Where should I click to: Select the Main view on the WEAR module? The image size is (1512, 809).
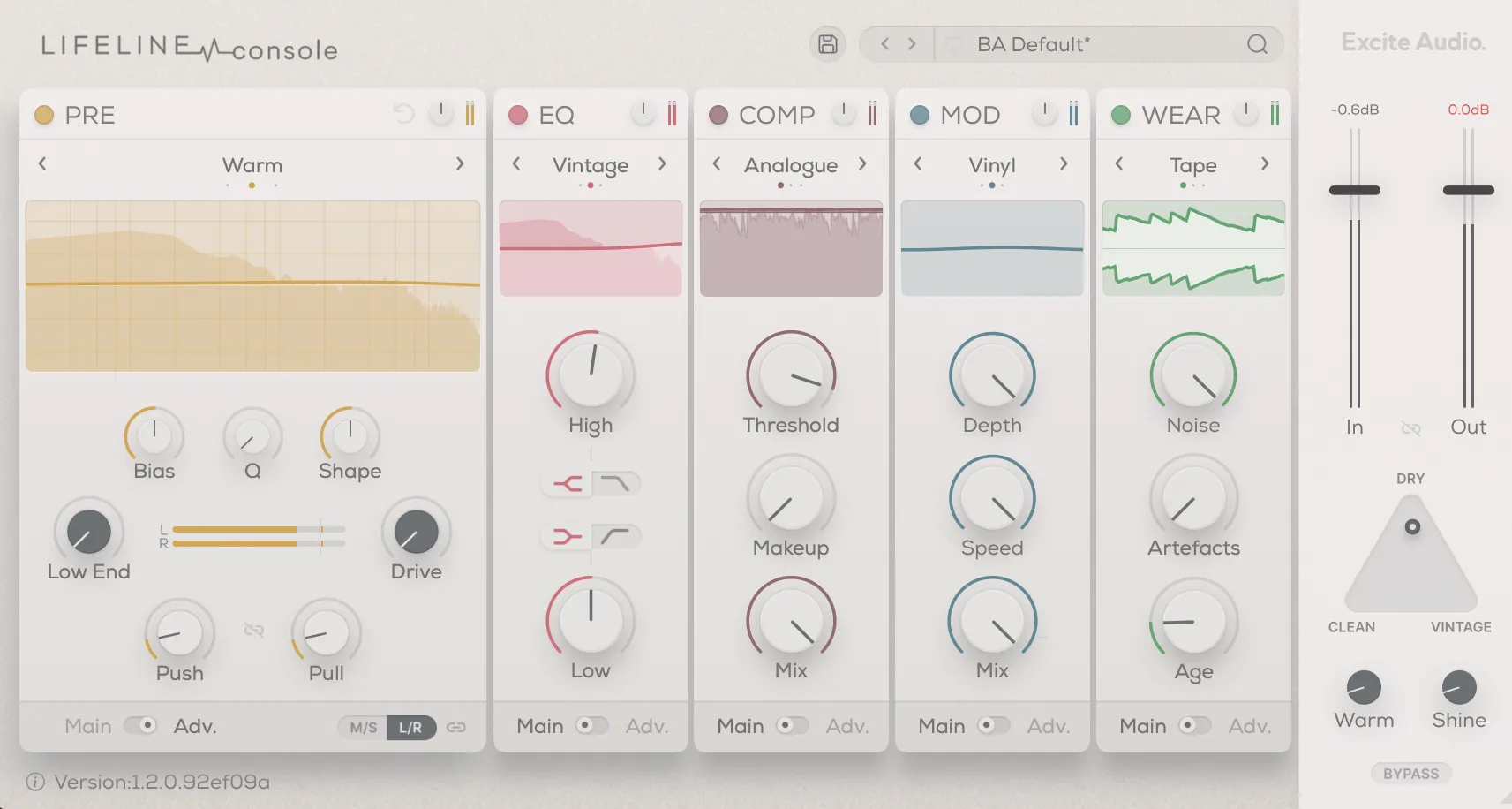pos(1143,726)
